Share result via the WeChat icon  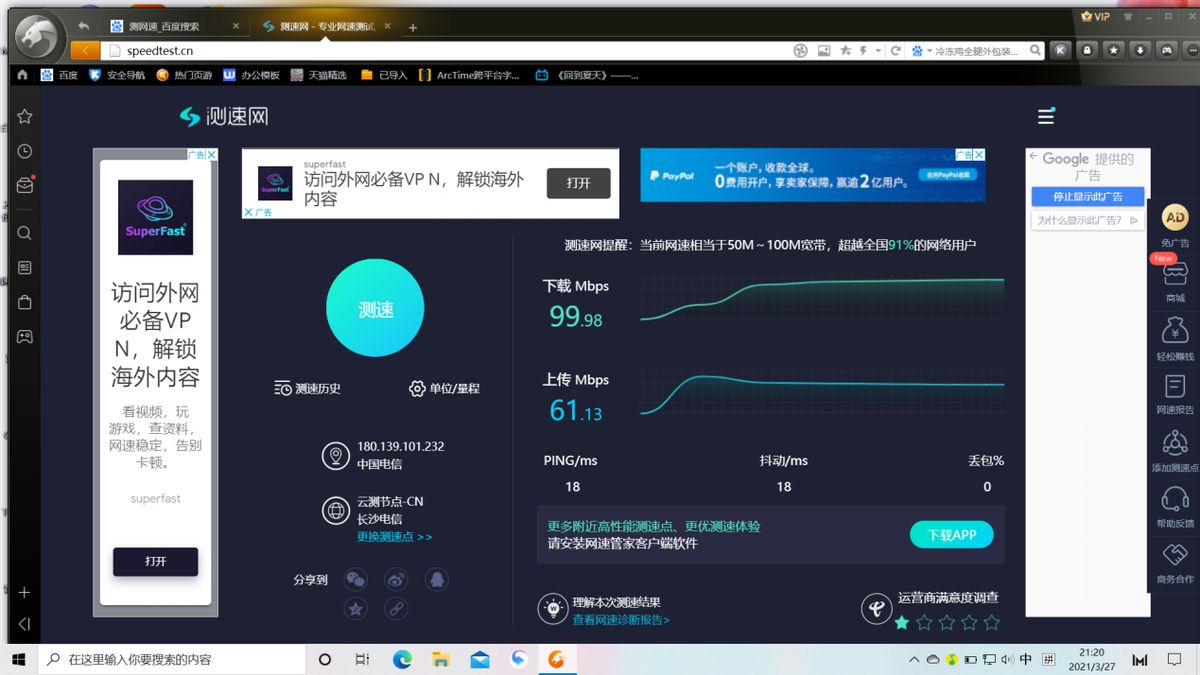coord(355,579)
